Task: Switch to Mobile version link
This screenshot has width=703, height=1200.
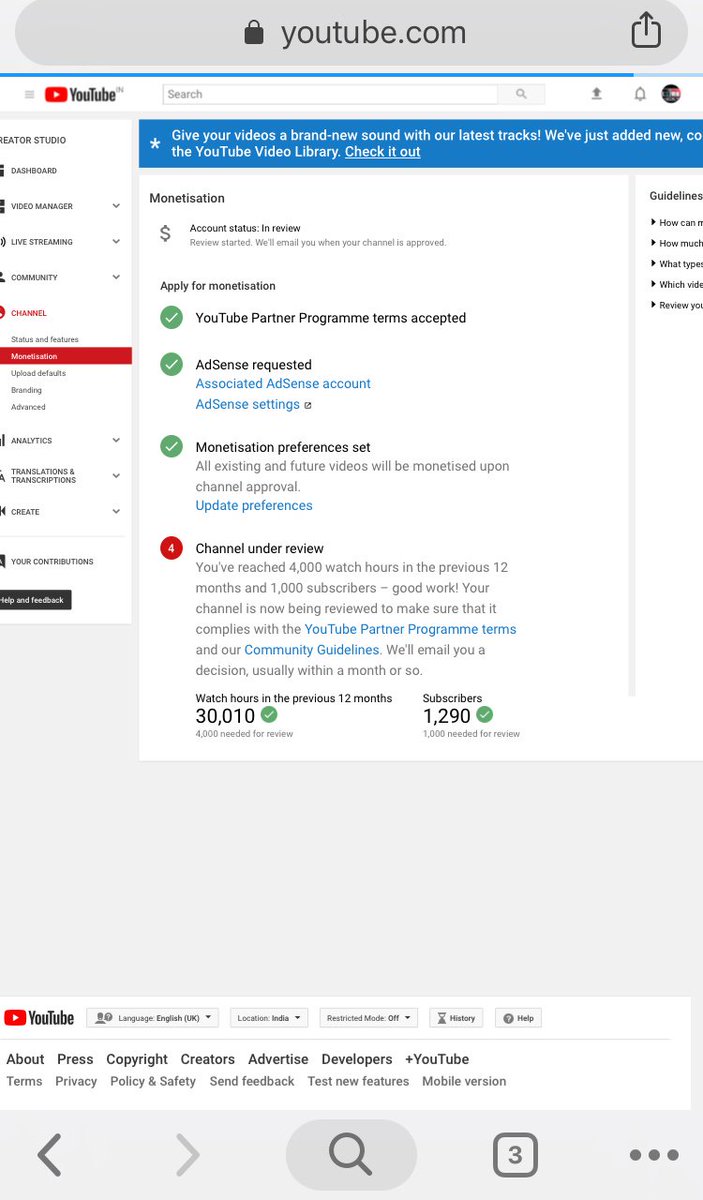Action: coord(464,1081)
